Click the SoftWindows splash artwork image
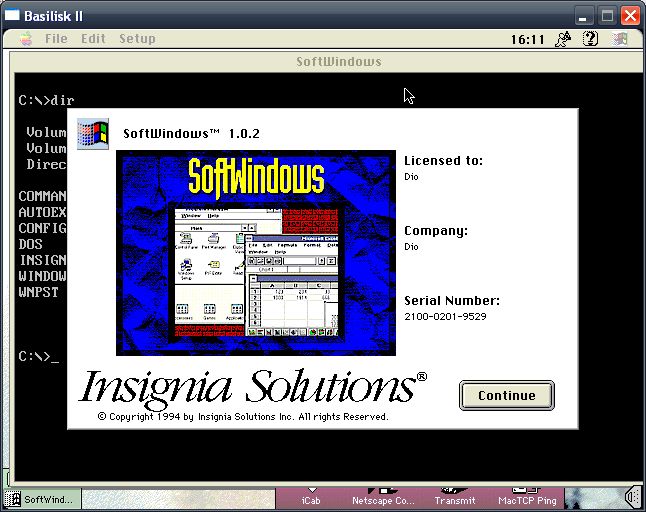Viewport: 646px width, 512px height. tap(256, 253)
